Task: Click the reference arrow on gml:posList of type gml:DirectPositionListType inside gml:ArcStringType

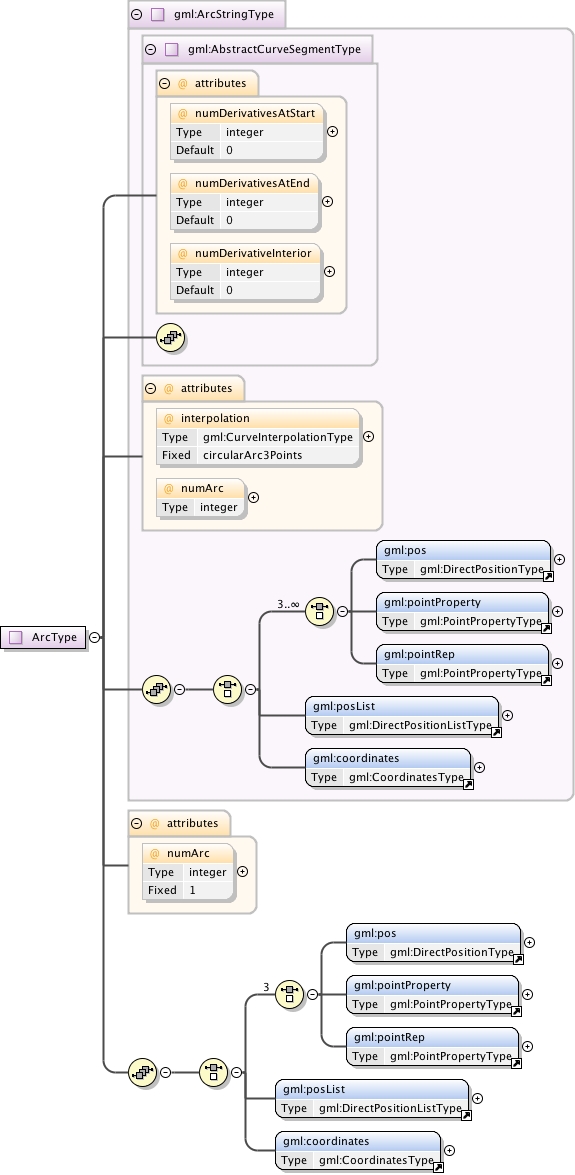Action: (496, 732)
